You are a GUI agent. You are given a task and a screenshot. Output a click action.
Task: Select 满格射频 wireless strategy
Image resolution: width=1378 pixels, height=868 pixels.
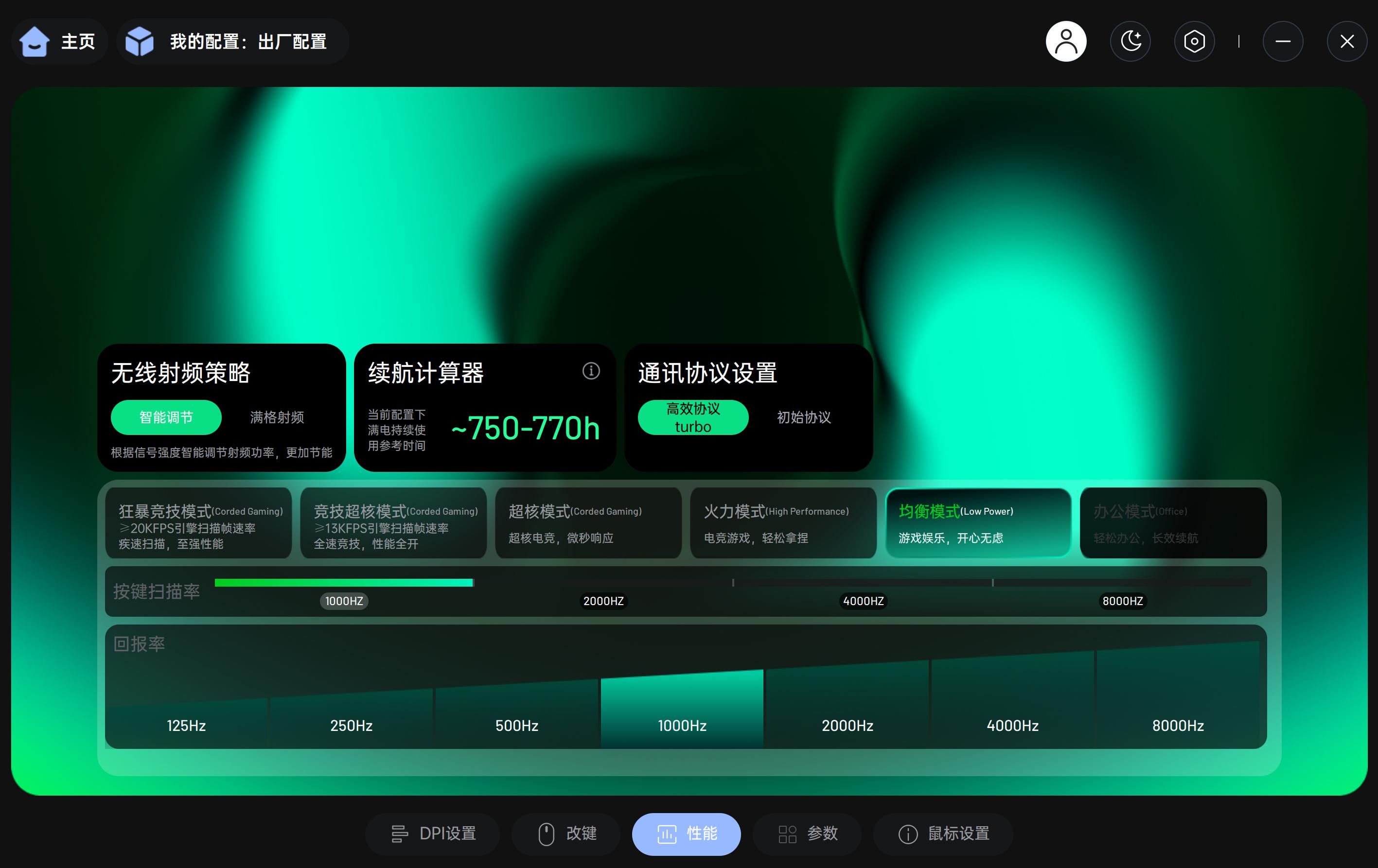tap(277, 417)
